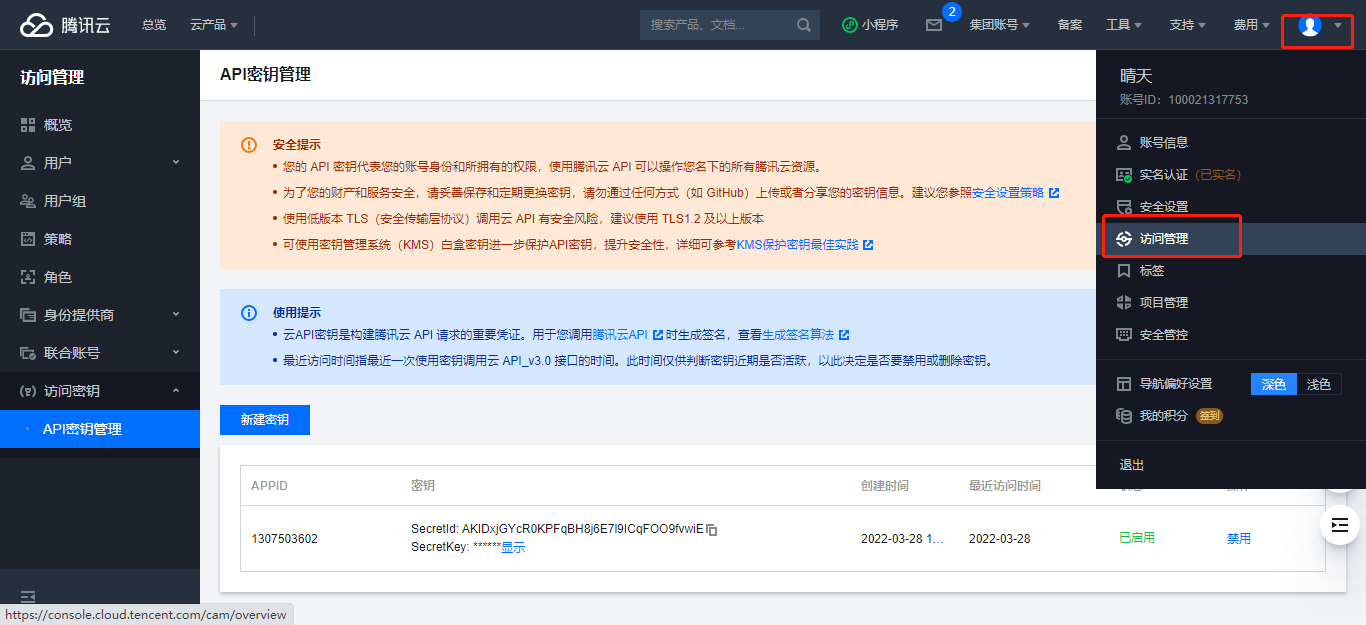
Task: Show the SecretKey via 显示 link
Action: pyautogui.click(x=513, y=547)
